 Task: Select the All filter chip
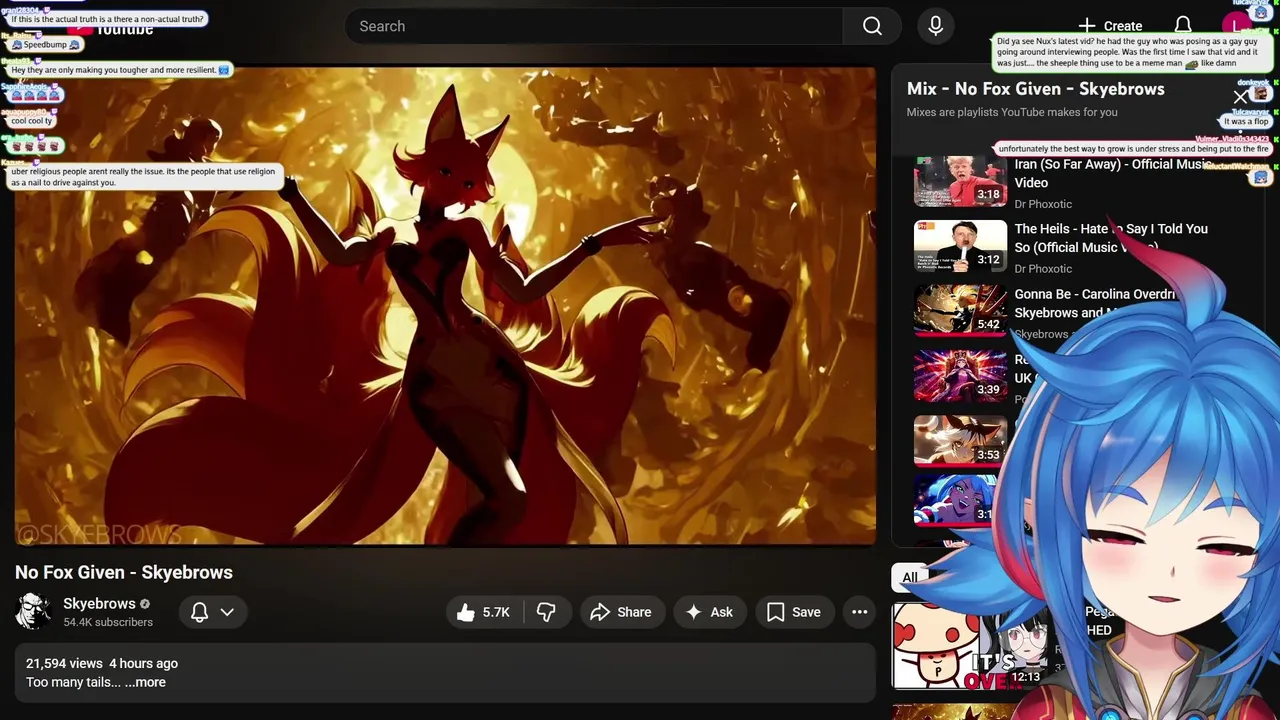tap(909, 577)
